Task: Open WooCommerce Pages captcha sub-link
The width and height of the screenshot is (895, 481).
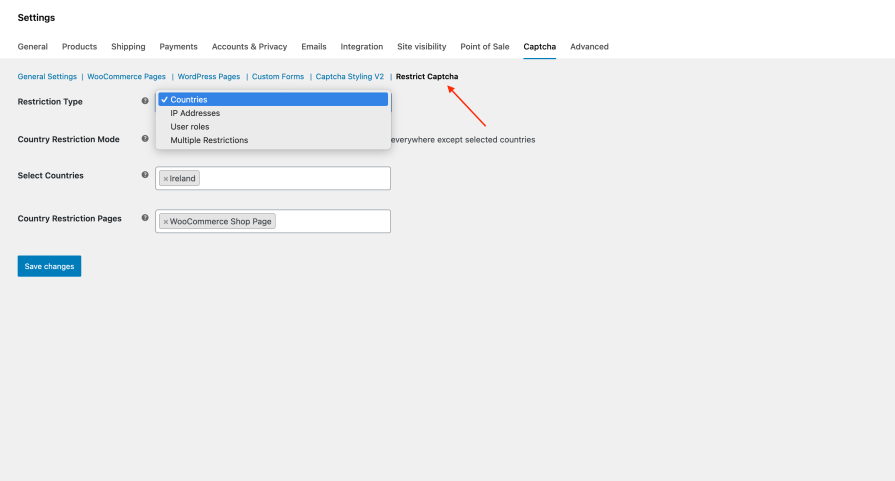Action: pyautogui.click(x=126, y=76)
